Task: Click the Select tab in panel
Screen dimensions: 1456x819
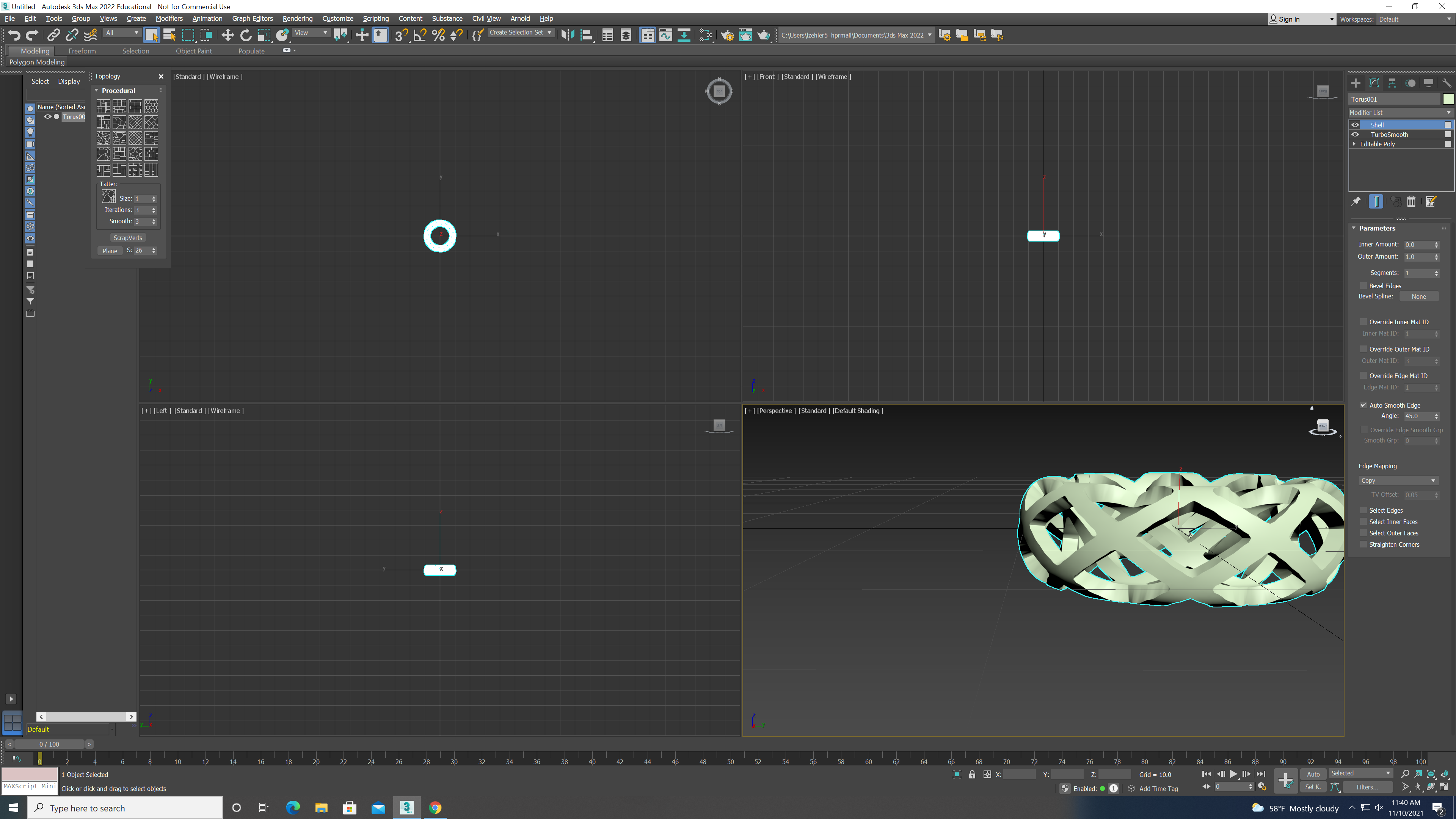Action: click(x=40, y=81)
